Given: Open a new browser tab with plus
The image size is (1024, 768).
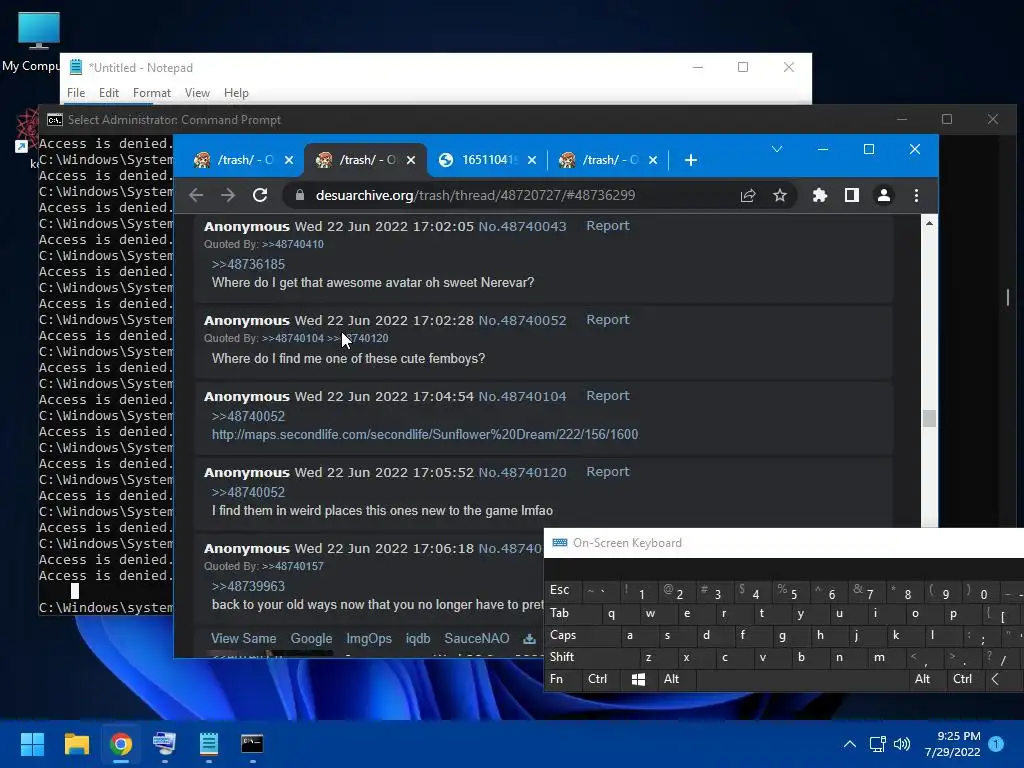Looking at the screenshot, I should (x=691, y=160).
